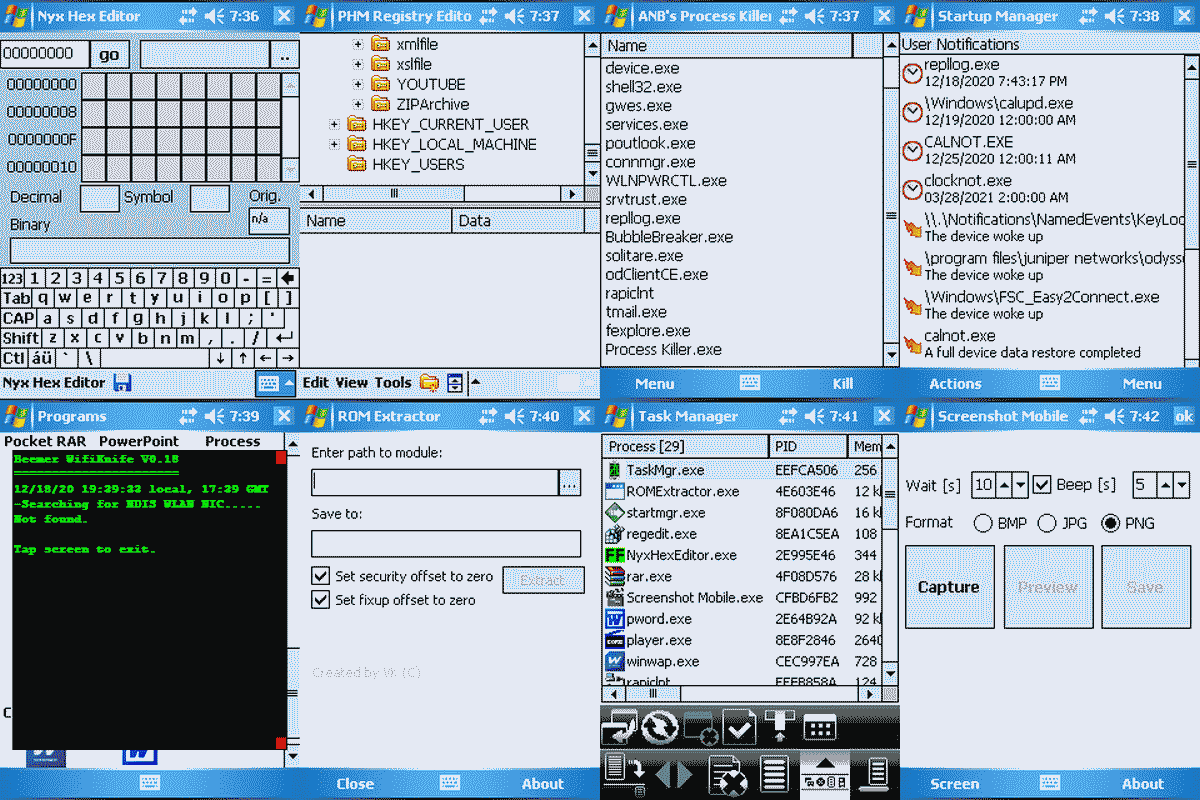Click the device list icon at the end of the Task Manager toolbar
1200x800 pixels.
pyautogui.click(x=876, y=775)
